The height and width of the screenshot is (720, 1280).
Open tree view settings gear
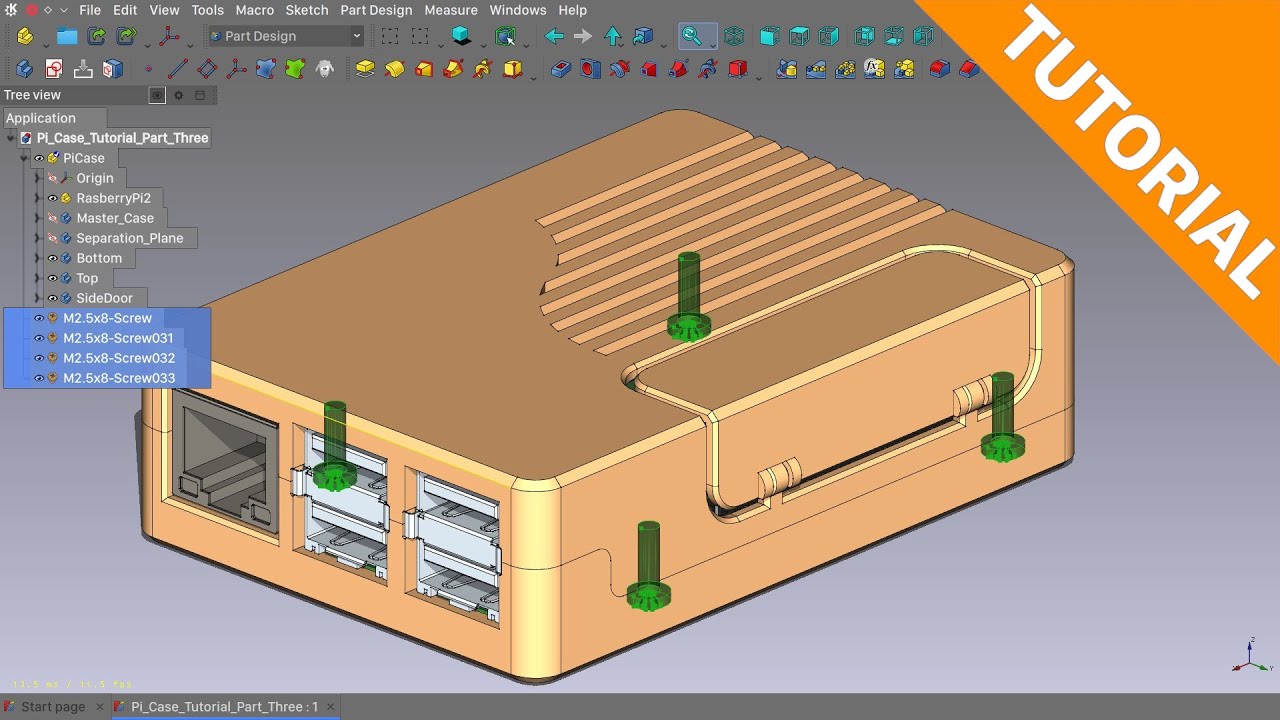(179, 95)
